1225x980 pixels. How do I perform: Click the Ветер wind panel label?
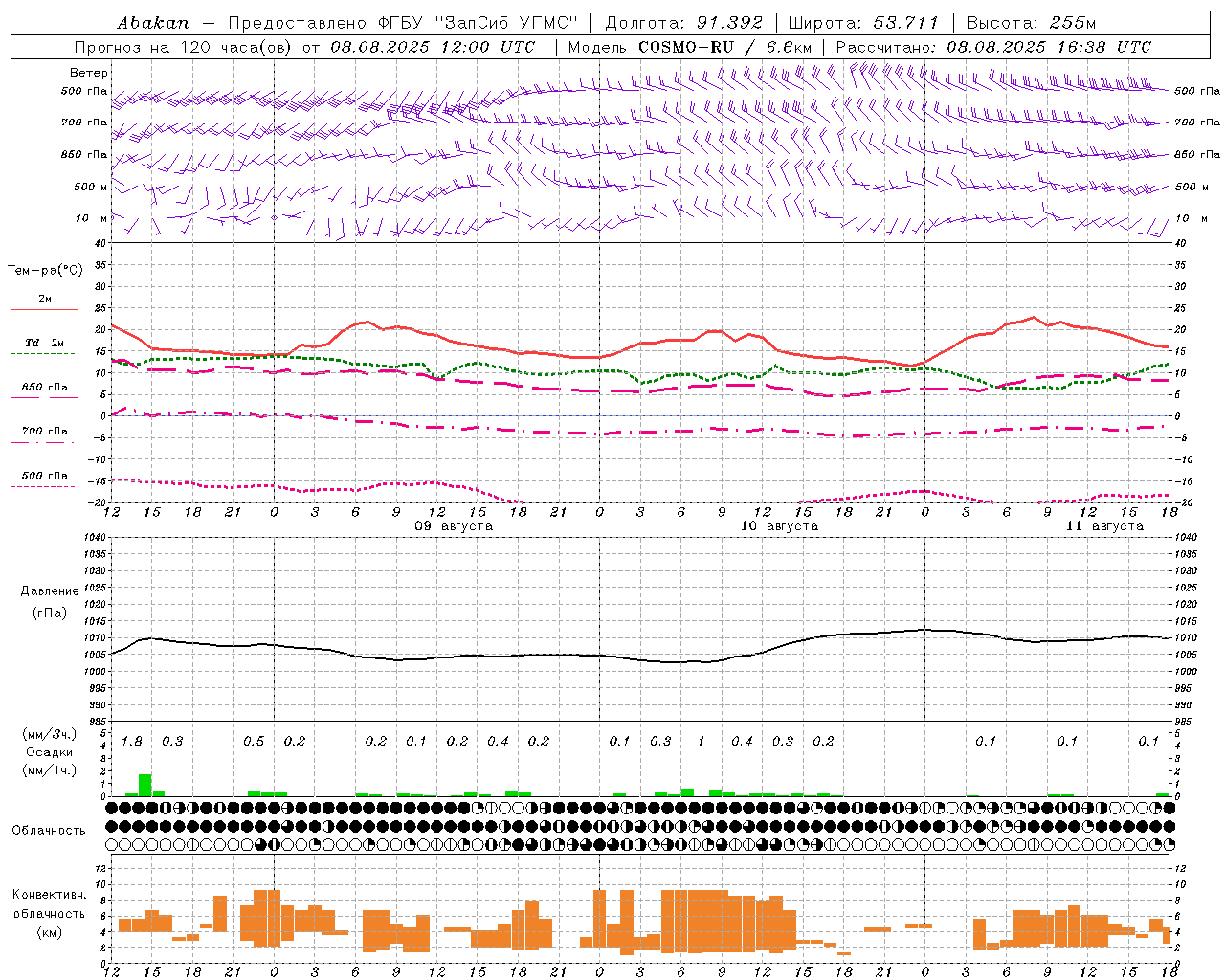click(x=88, y=73)
